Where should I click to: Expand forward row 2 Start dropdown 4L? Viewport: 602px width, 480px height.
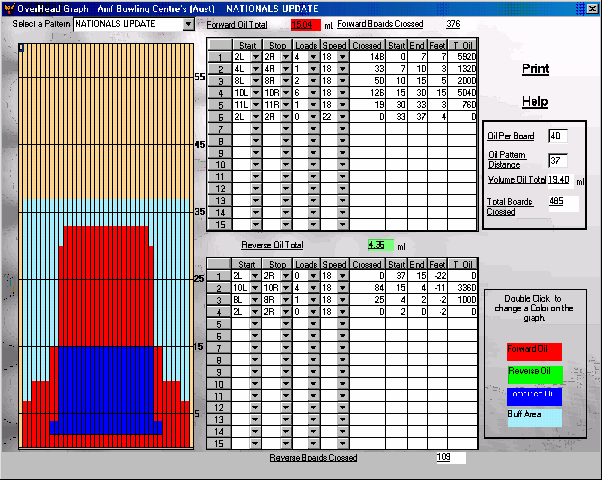[256, 69]
